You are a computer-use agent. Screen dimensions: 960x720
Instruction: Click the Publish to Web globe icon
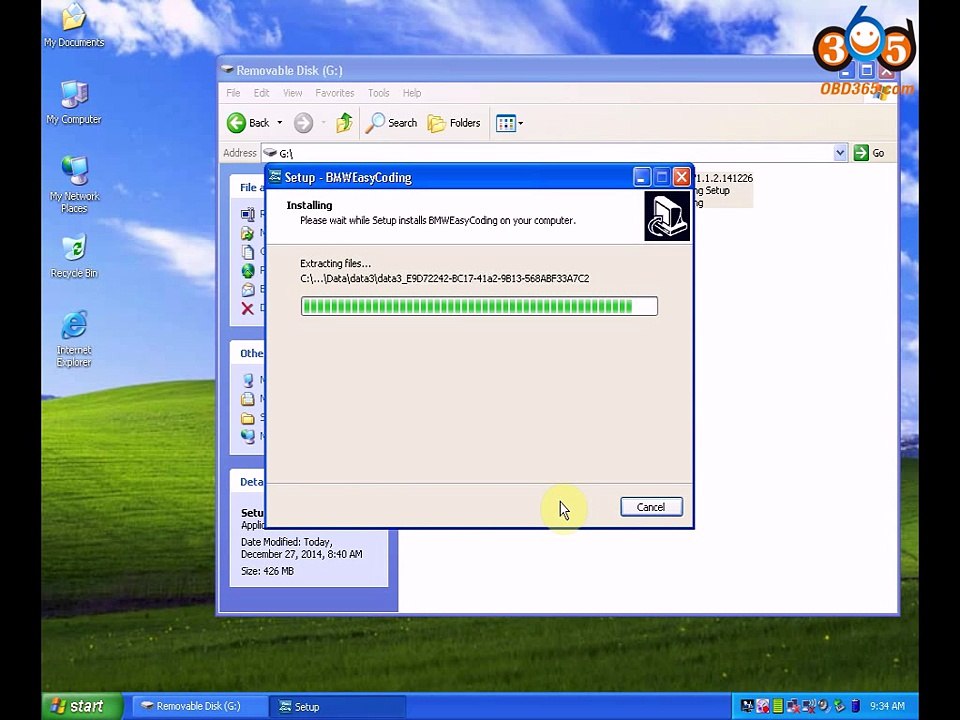[247, 271]
